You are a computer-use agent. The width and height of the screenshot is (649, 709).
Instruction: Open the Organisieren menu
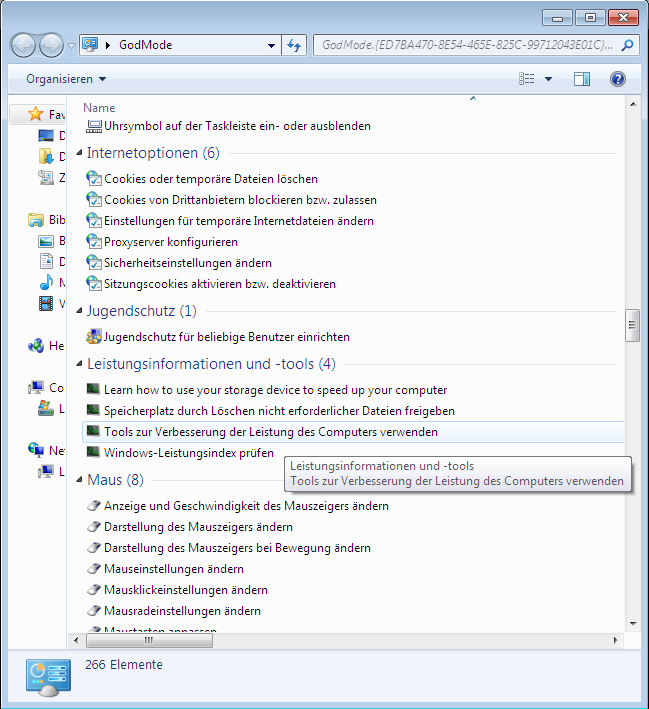coord(66,79)
